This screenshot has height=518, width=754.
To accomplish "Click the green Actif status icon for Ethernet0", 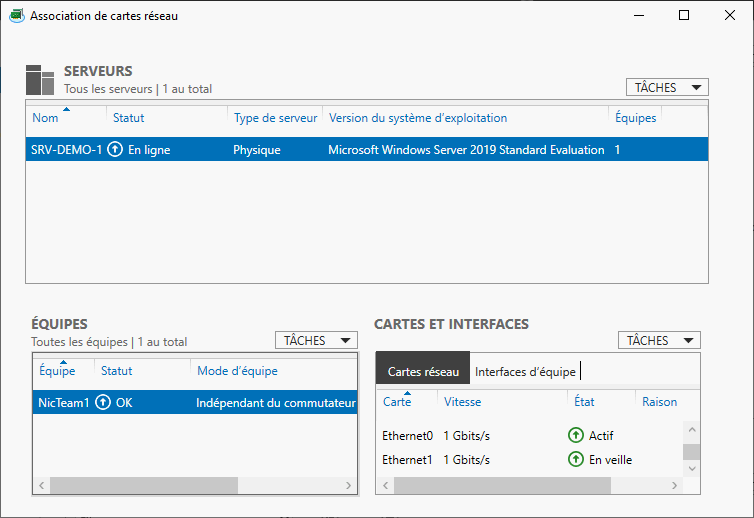I will 575,436.
